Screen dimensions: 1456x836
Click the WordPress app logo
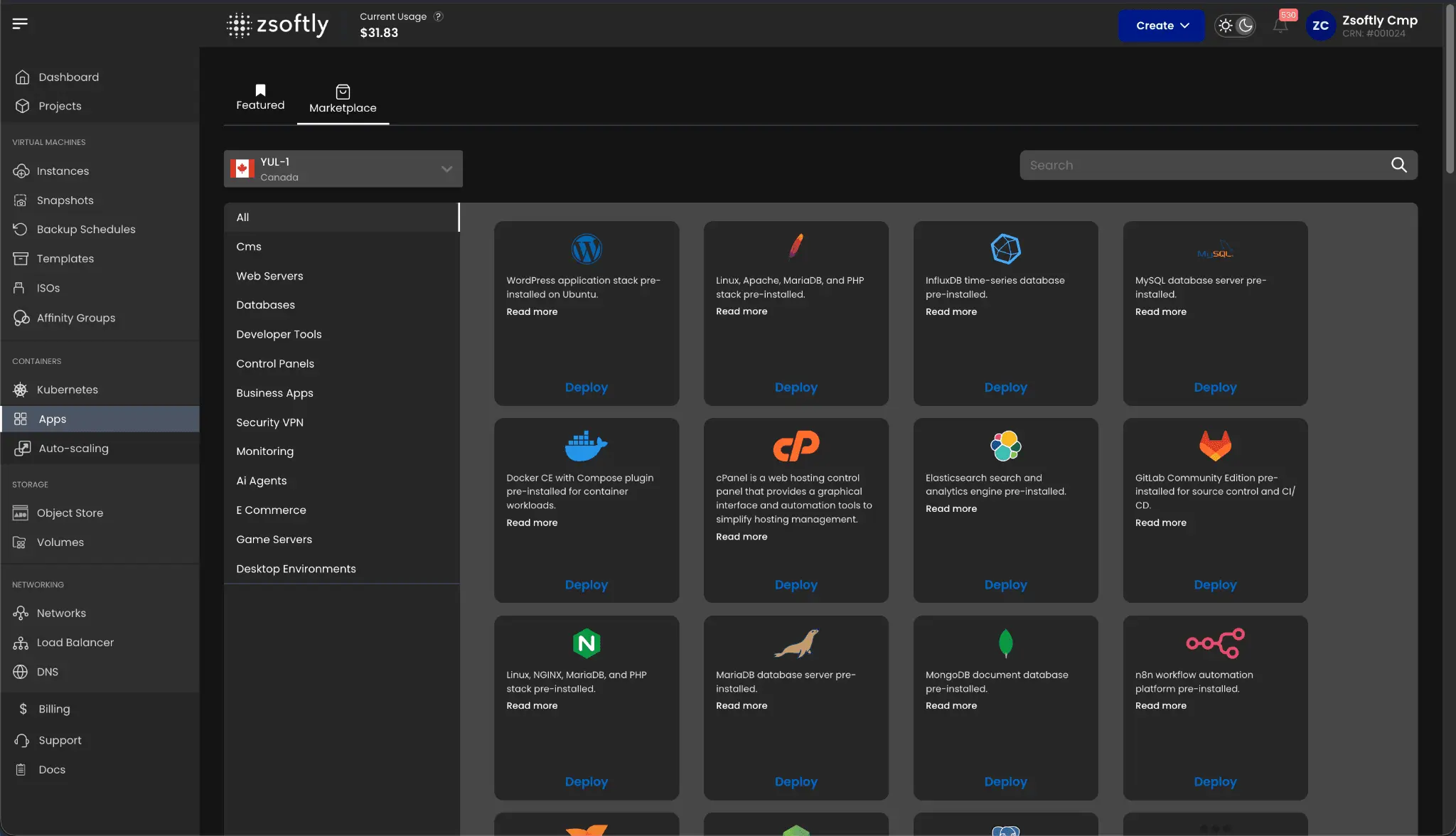(x=587, y=249)
